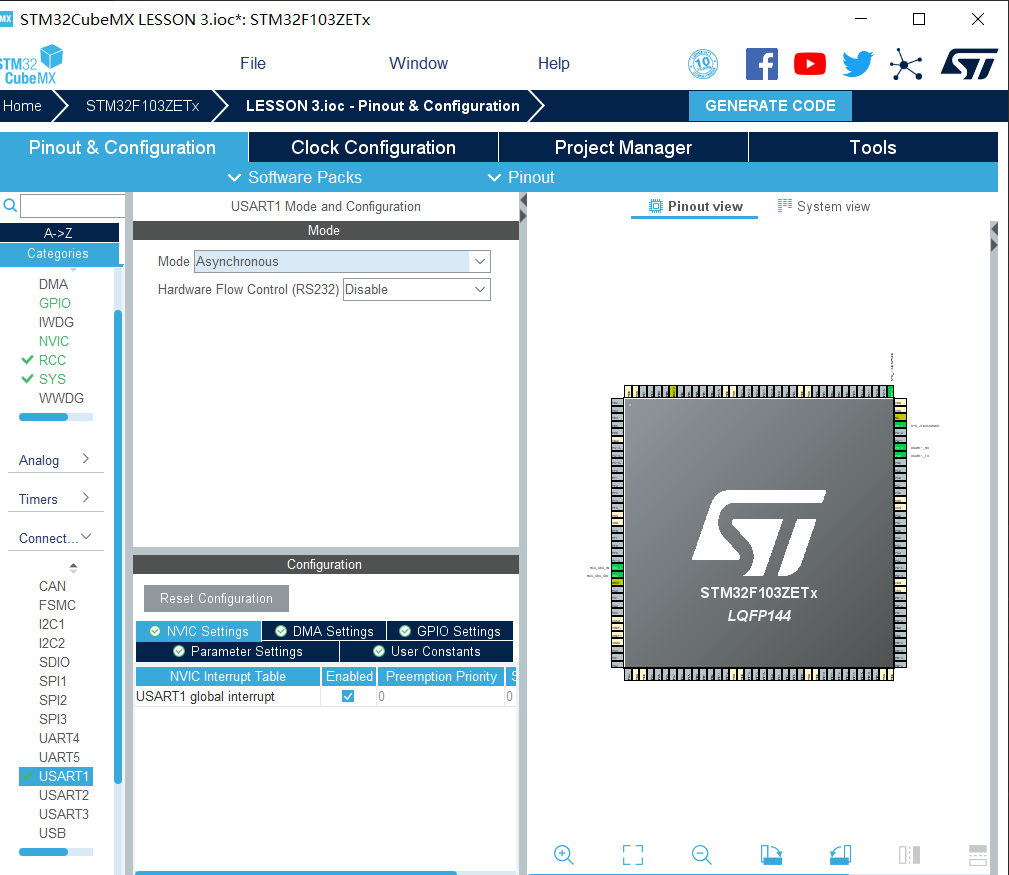Rotate the chip clockwise

point(770,855)
